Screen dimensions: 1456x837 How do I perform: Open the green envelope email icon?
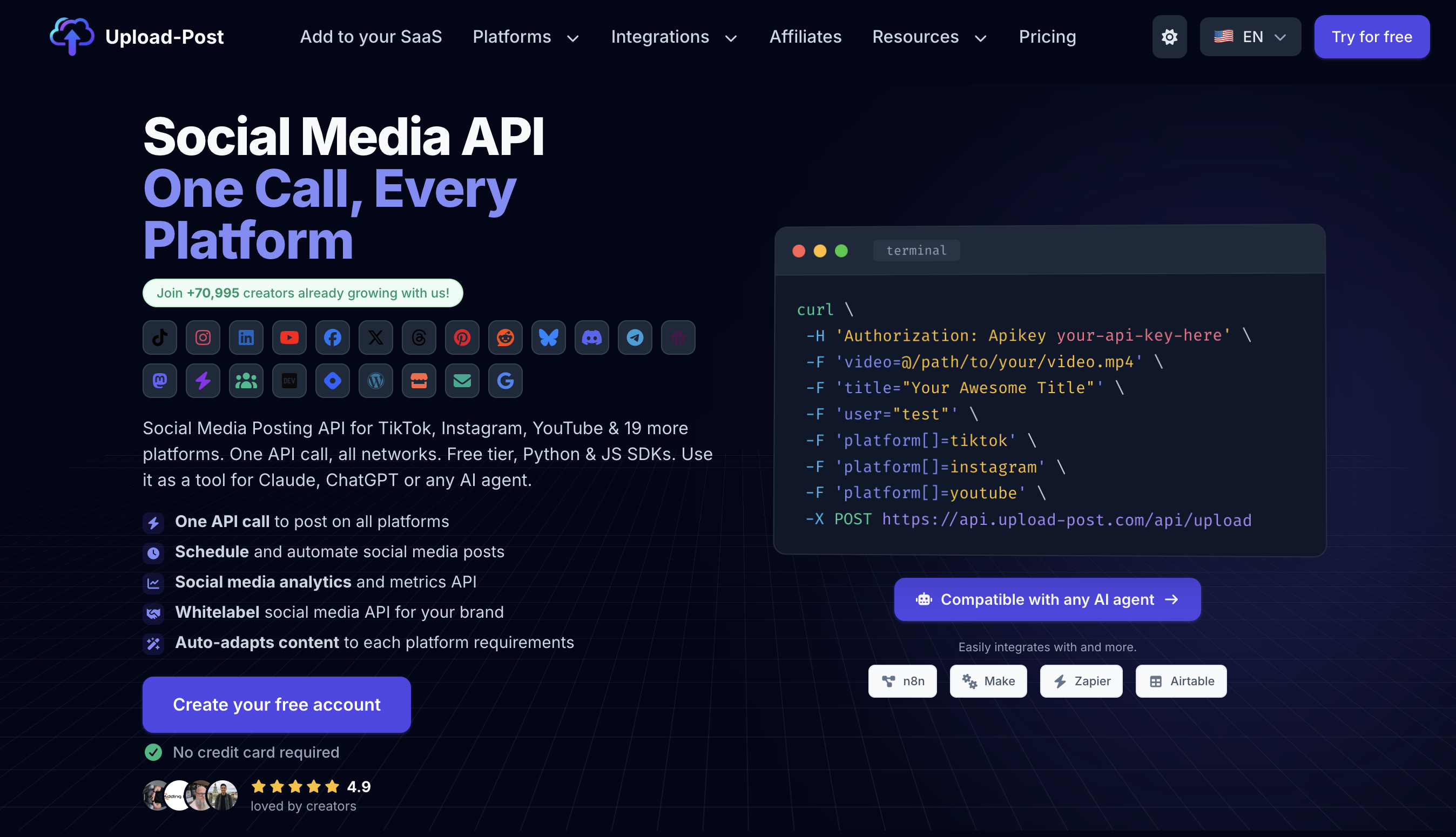pos(462,381)
